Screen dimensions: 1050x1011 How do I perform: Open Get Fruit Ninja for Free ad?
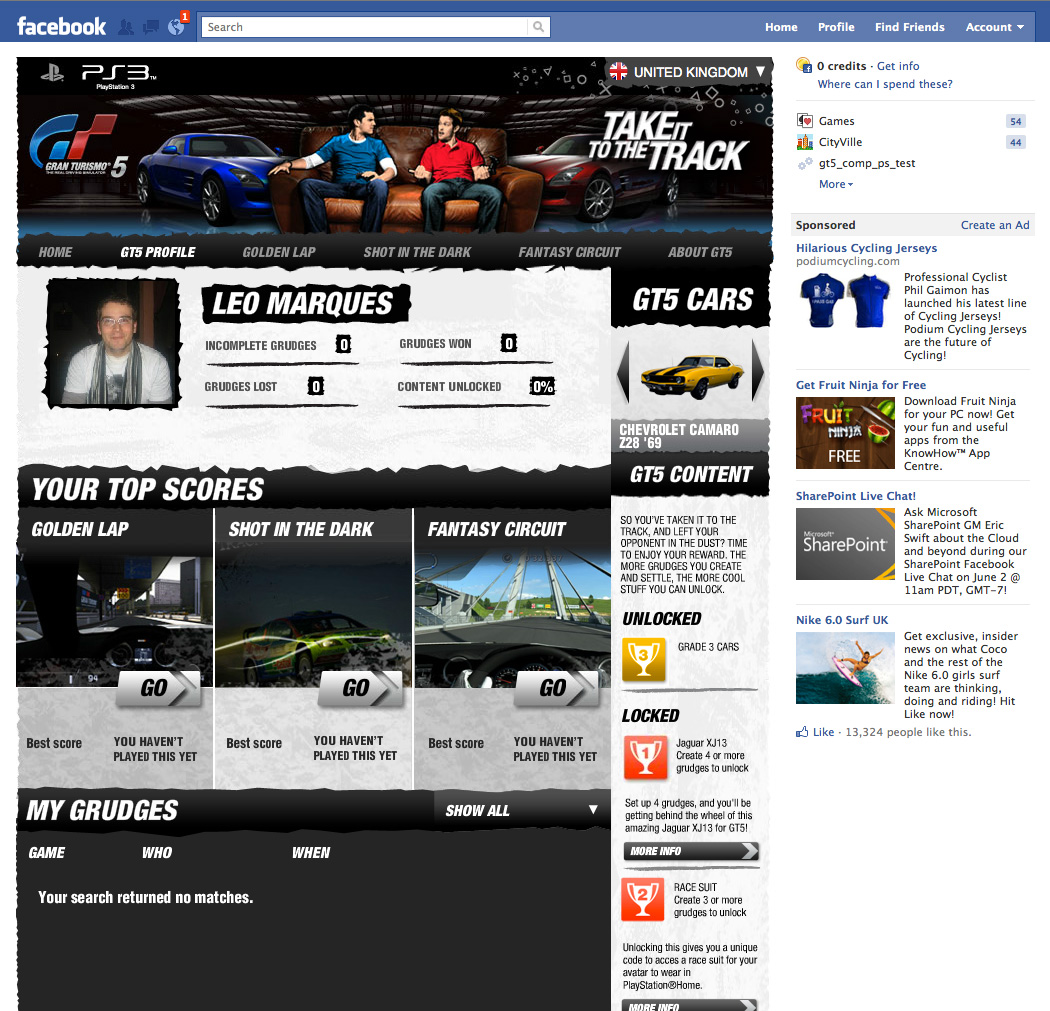coord(860,385)
